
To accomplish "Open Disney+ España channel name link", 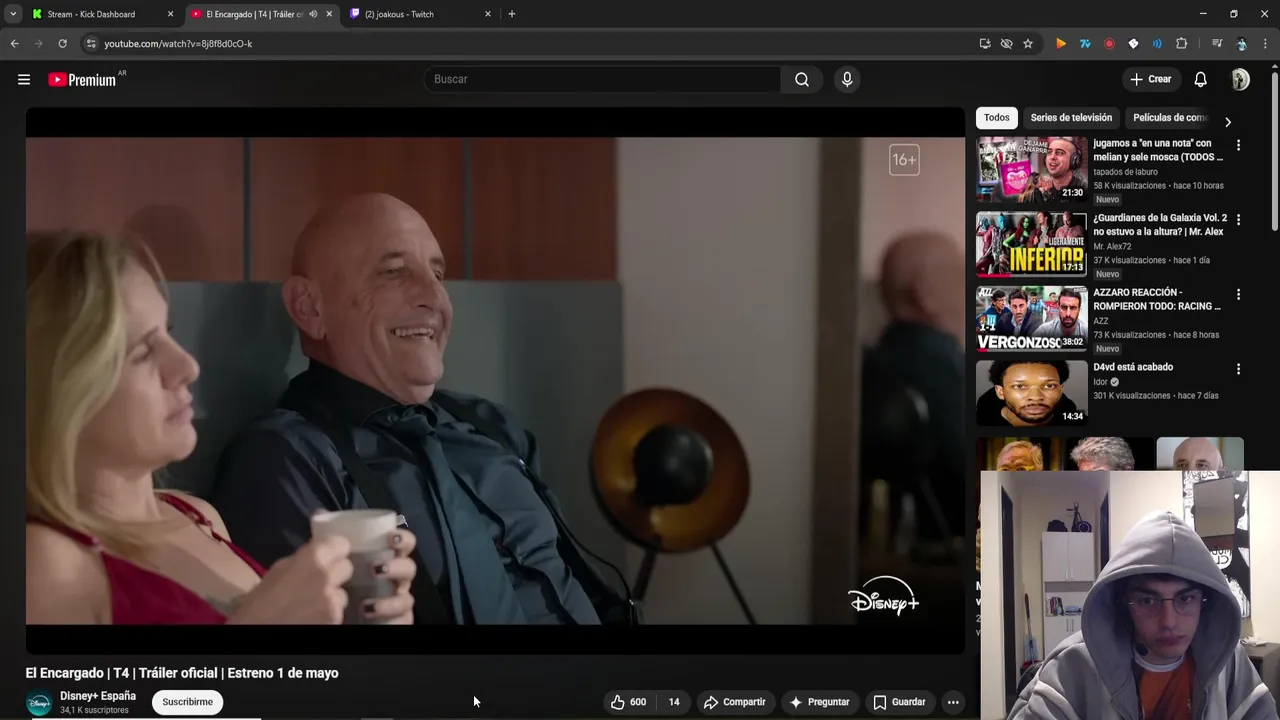I will pos(98,696).
